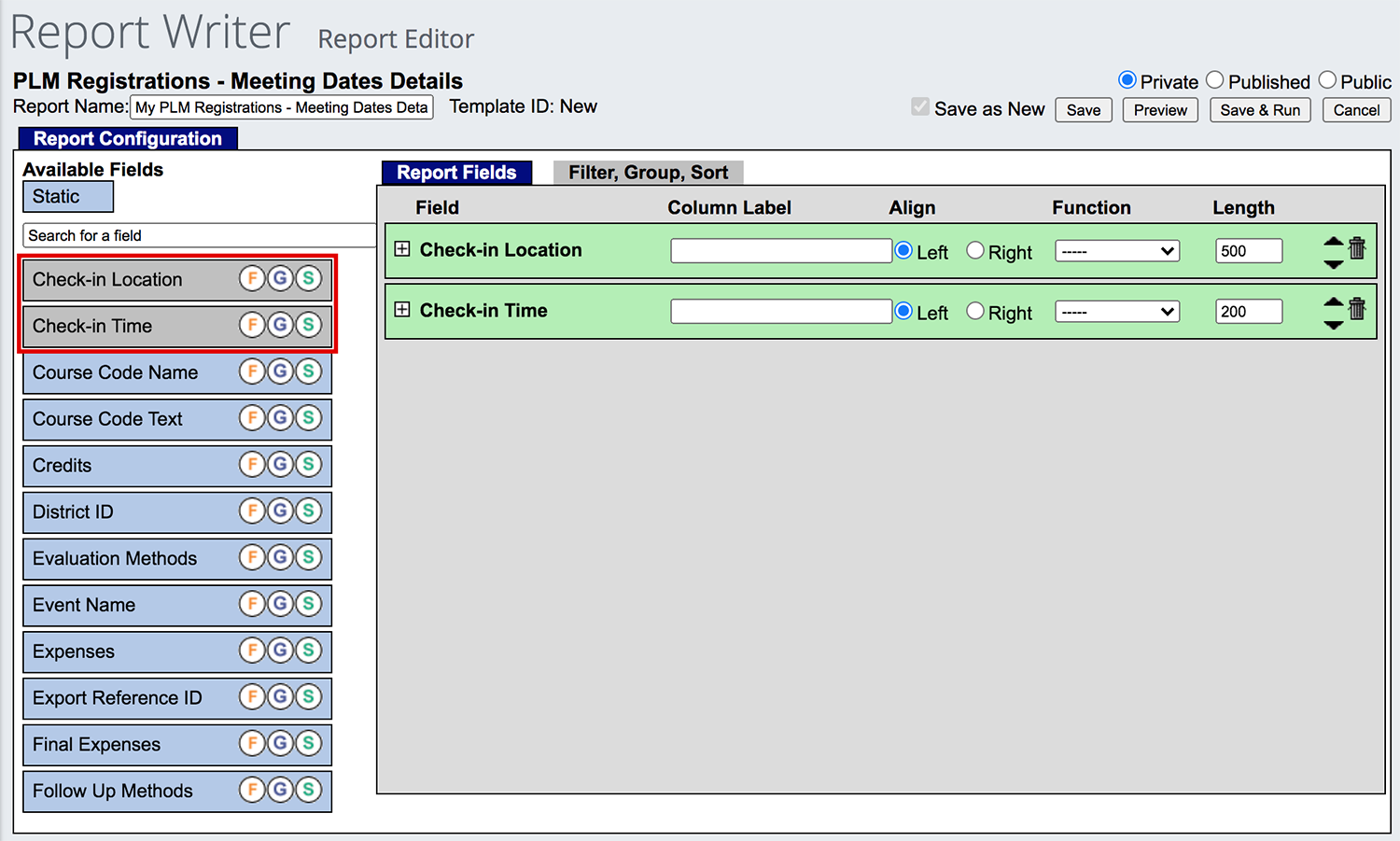
Task: Open Function dropdown for Check-in Location
Action: [x=1117, y=251]
